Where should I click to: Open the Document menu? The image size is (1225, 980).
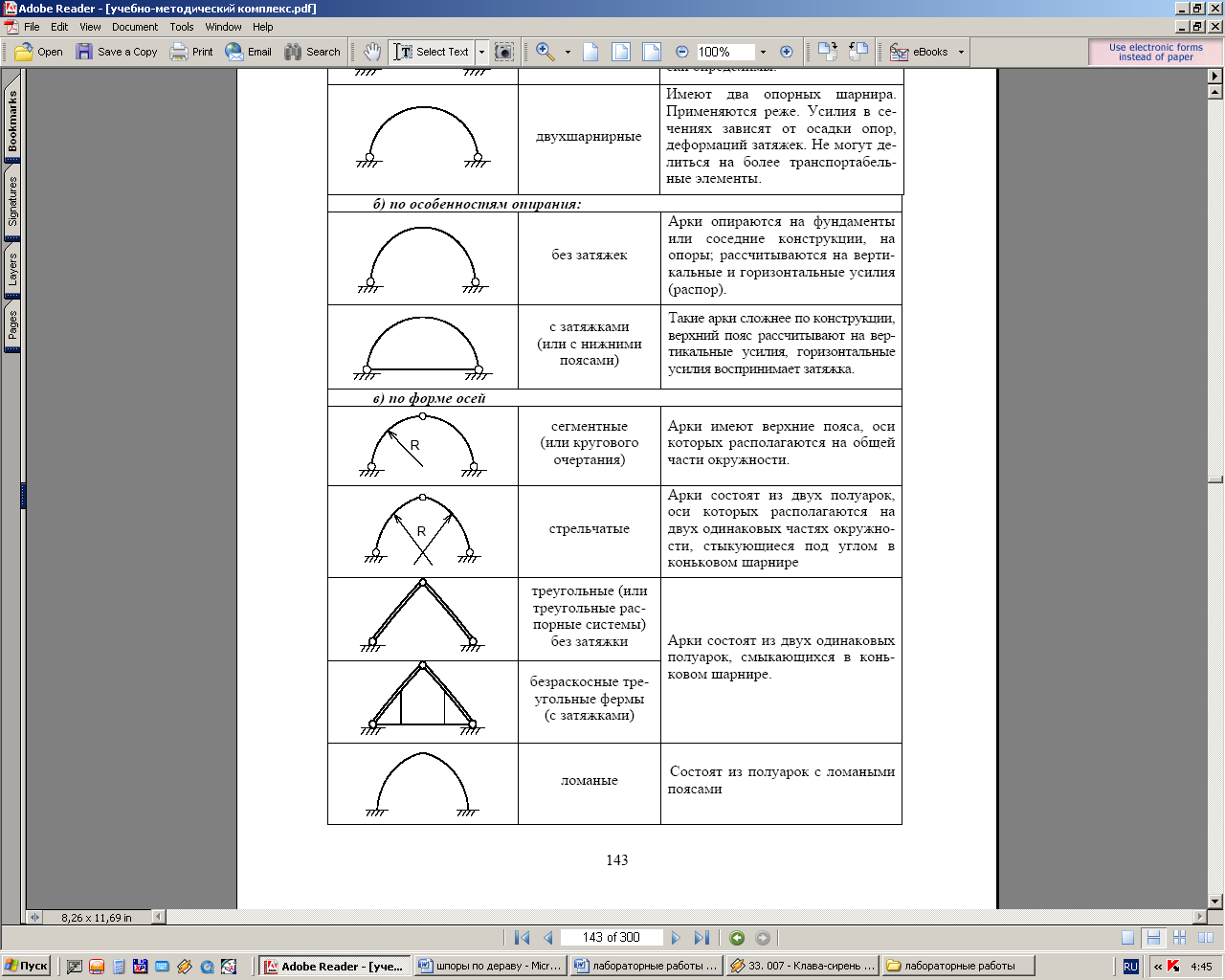pos(135,27)
